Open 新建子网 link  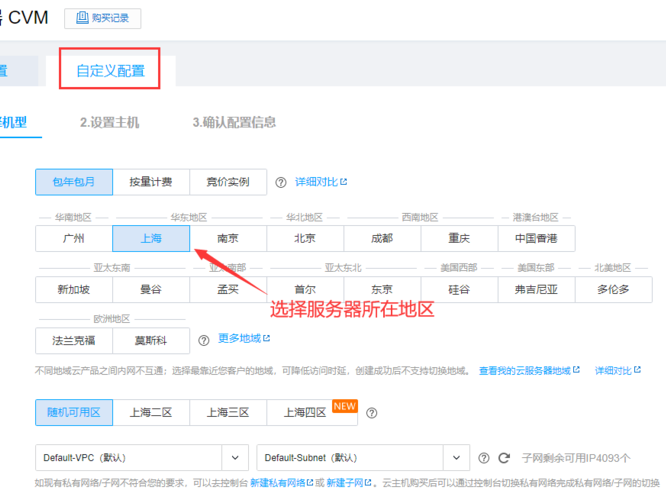click(349, 483)
